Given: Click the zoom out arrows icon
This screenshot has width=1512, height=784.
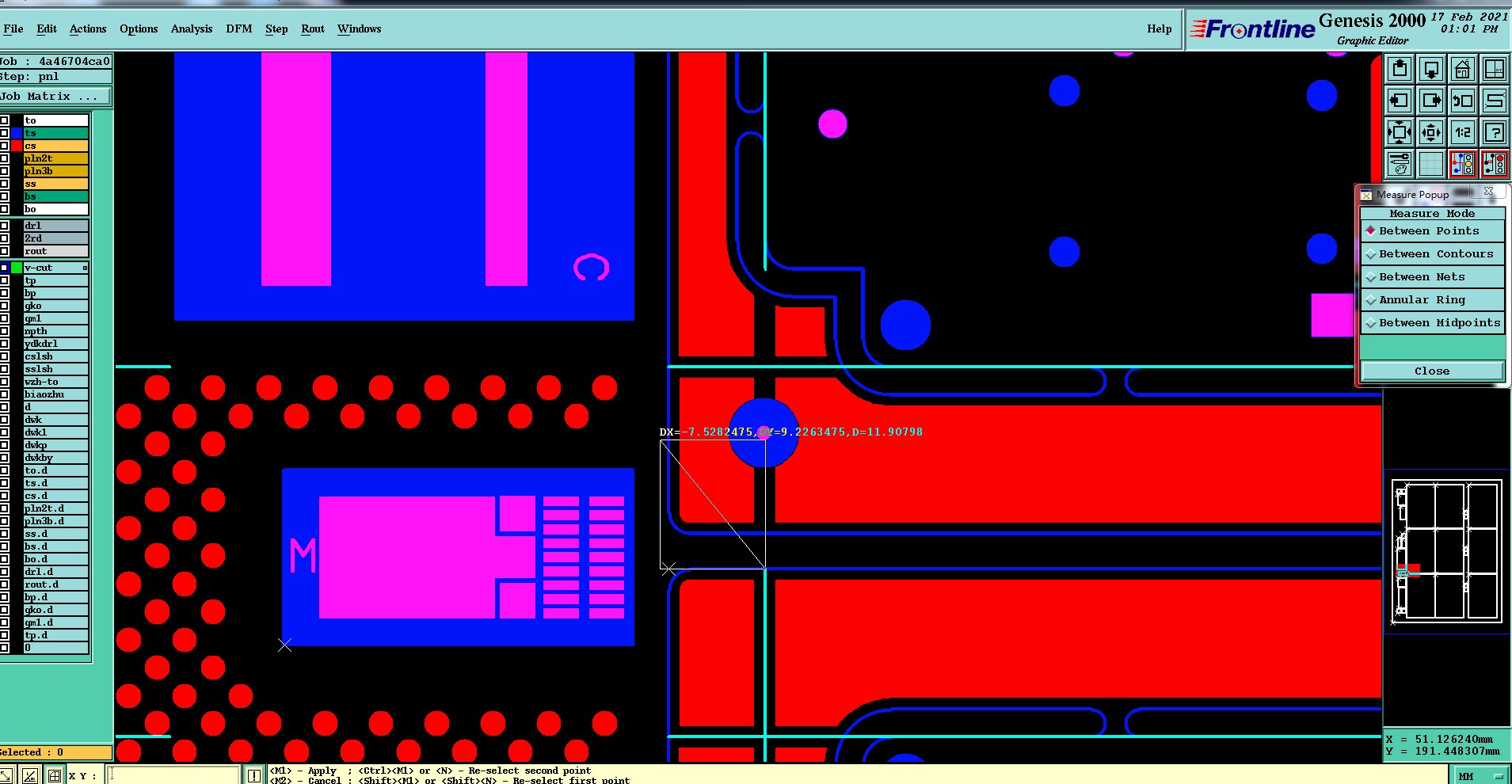Looking at the screenshot, I should (1431, 132).
